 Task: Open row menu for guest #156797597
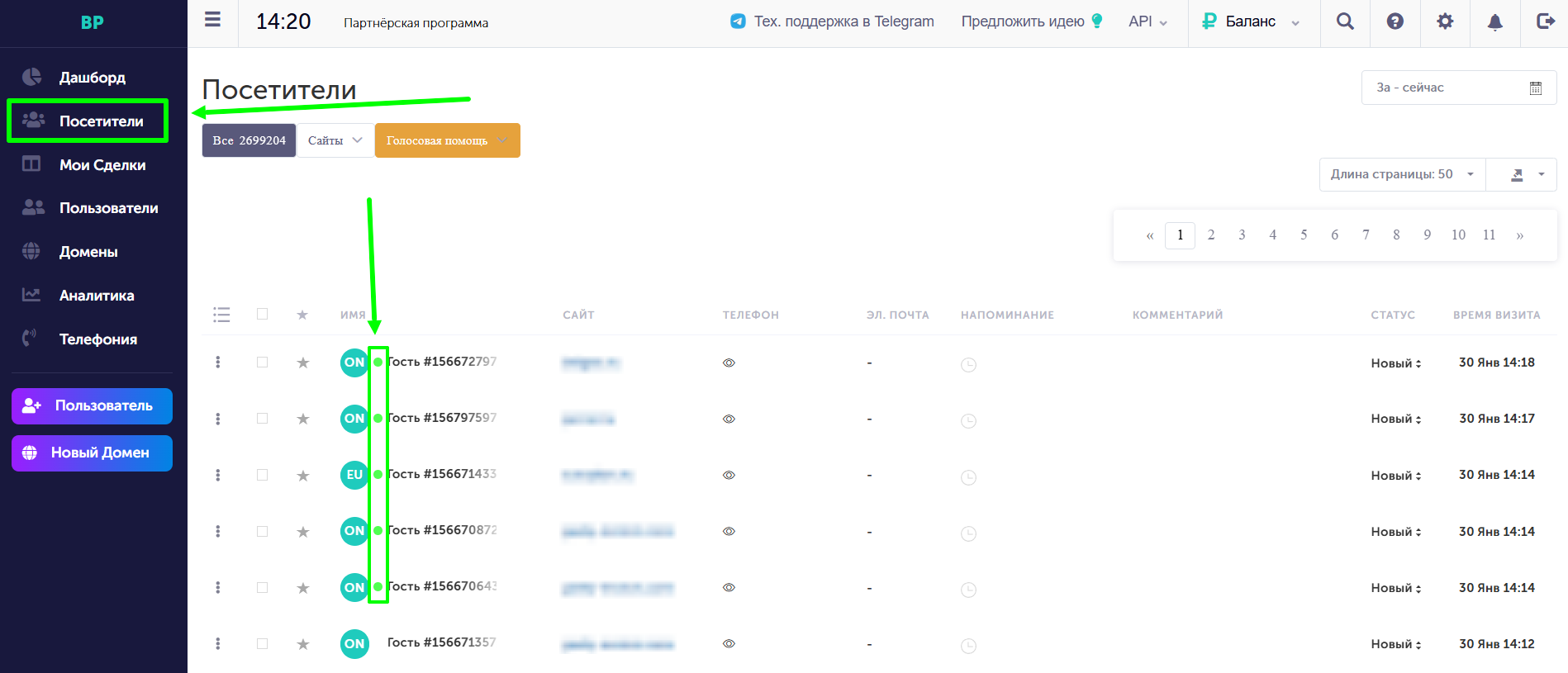218,419
